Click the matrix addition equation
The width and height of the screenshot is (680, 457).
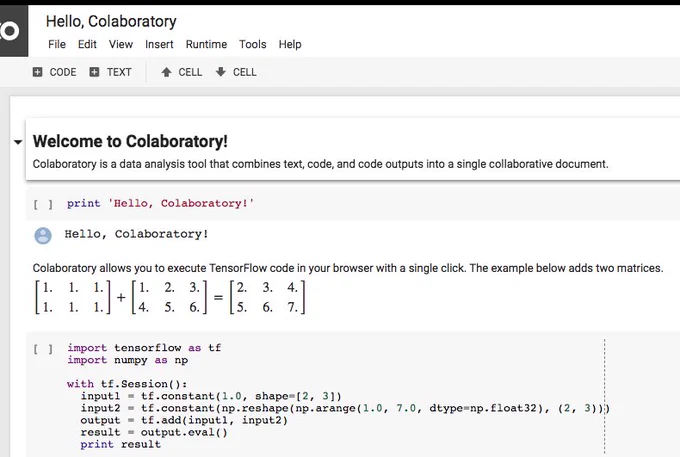tap(170, 297)
